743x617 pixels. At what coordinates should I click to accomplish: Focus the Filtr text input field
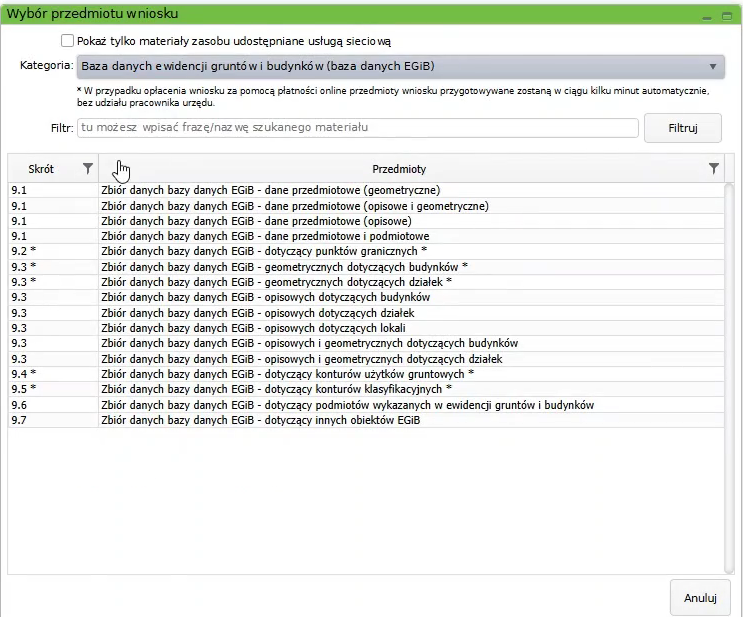click(x=357, y=128)
